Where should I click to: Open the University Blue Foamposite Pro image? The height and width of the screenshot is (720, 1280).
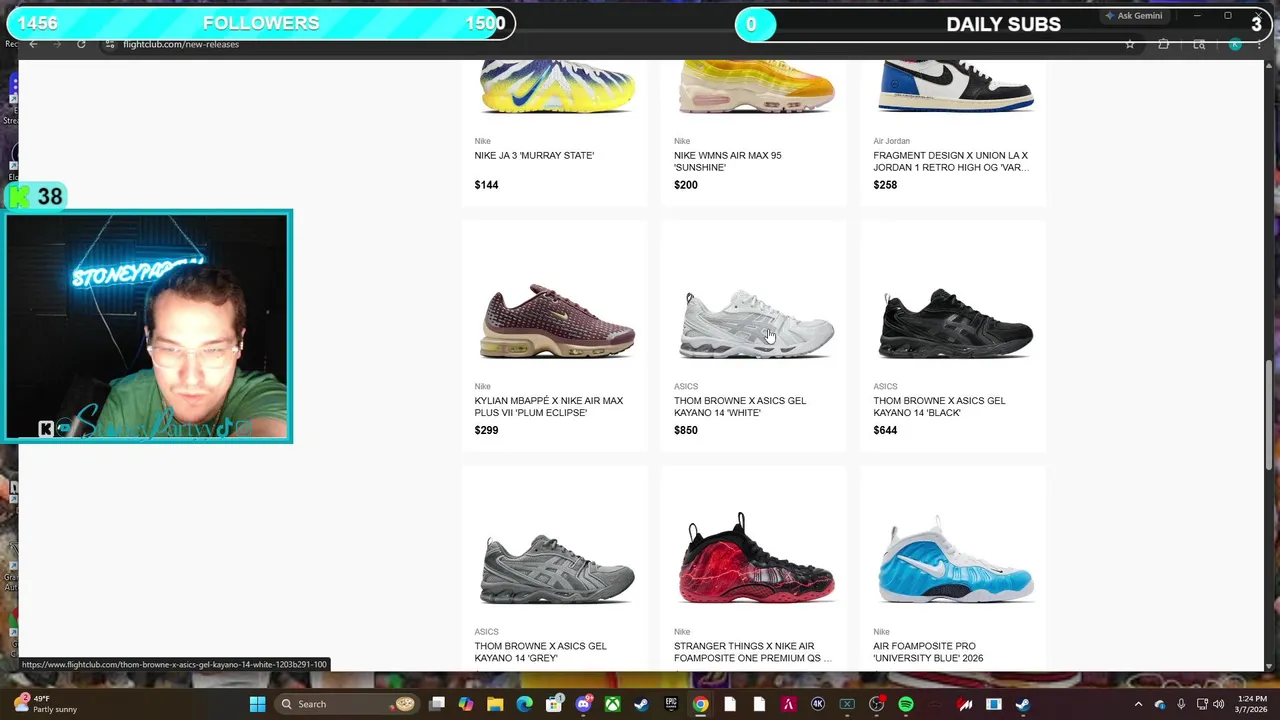pyautogui.click(x=955, y=560)
